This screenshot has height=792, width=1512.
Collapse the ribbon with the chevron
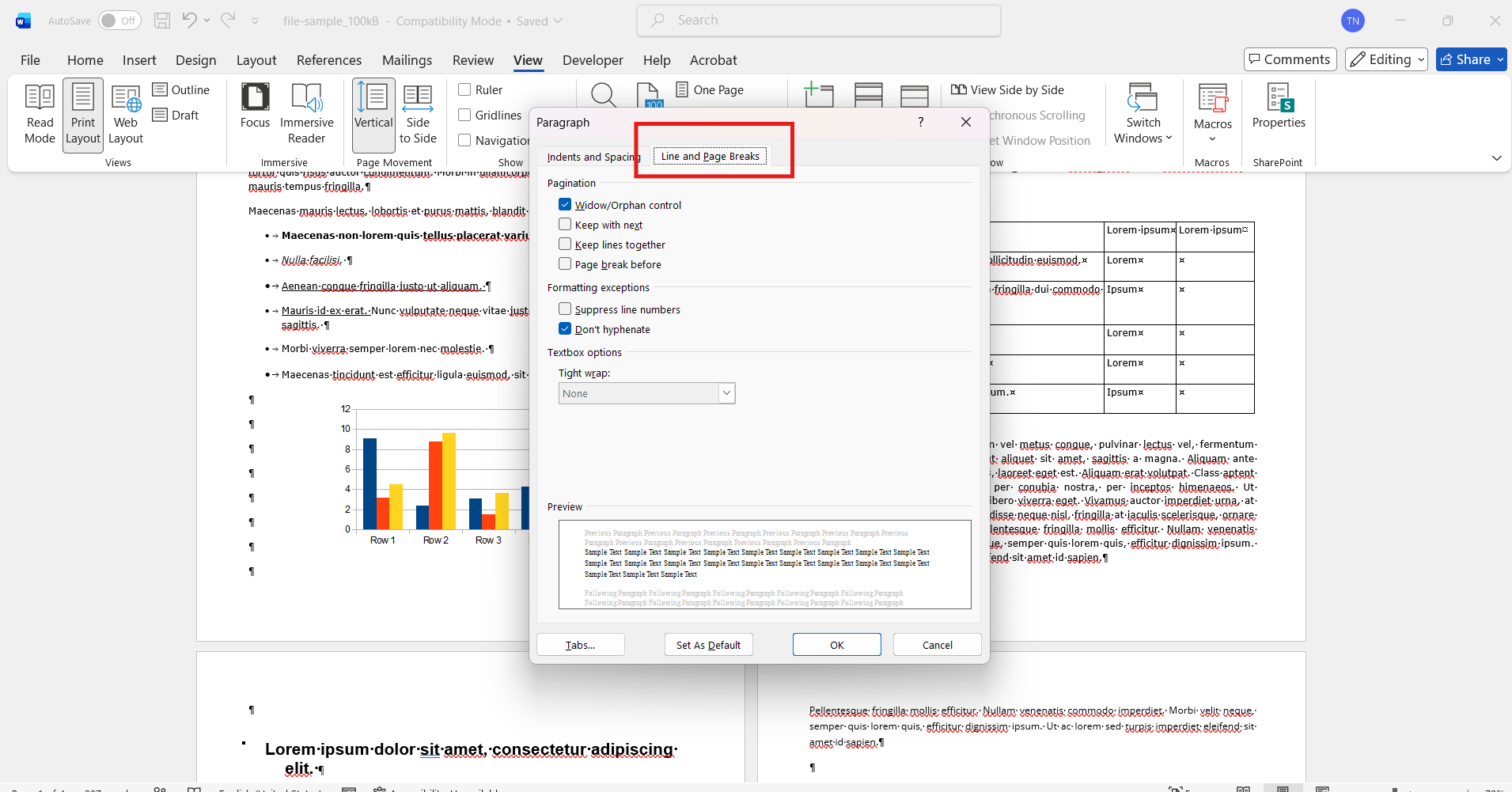(1496, 158)
